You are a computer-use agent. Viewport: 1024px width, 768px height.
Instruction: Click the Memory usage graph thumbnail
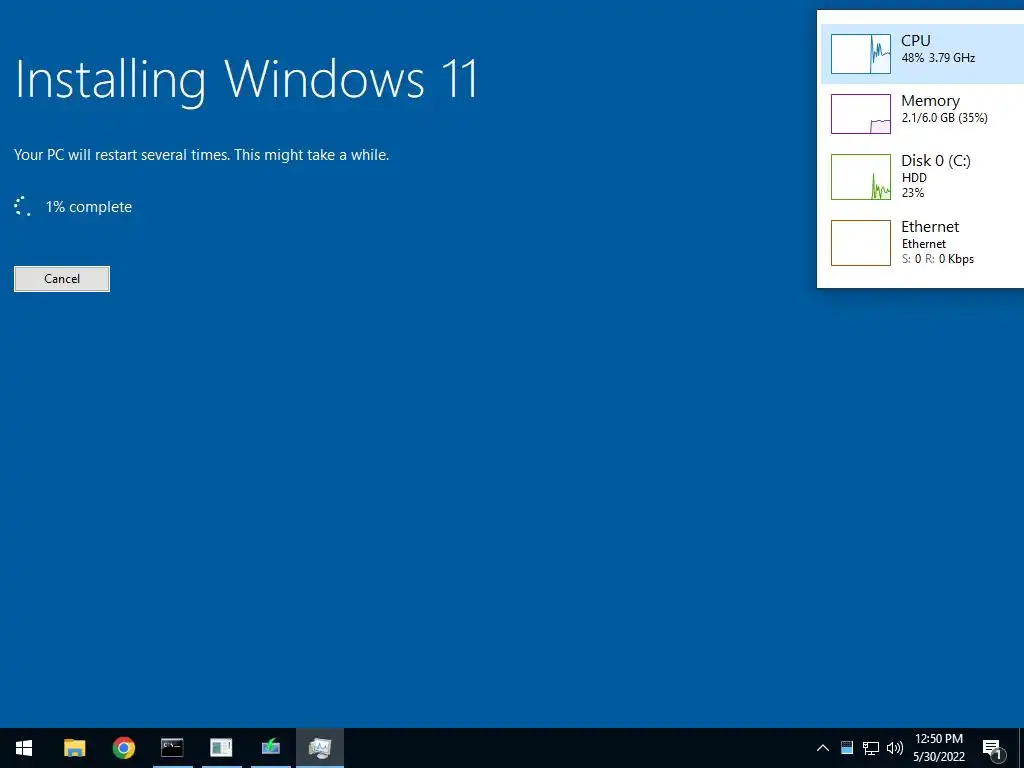click(x=861, y=114)
